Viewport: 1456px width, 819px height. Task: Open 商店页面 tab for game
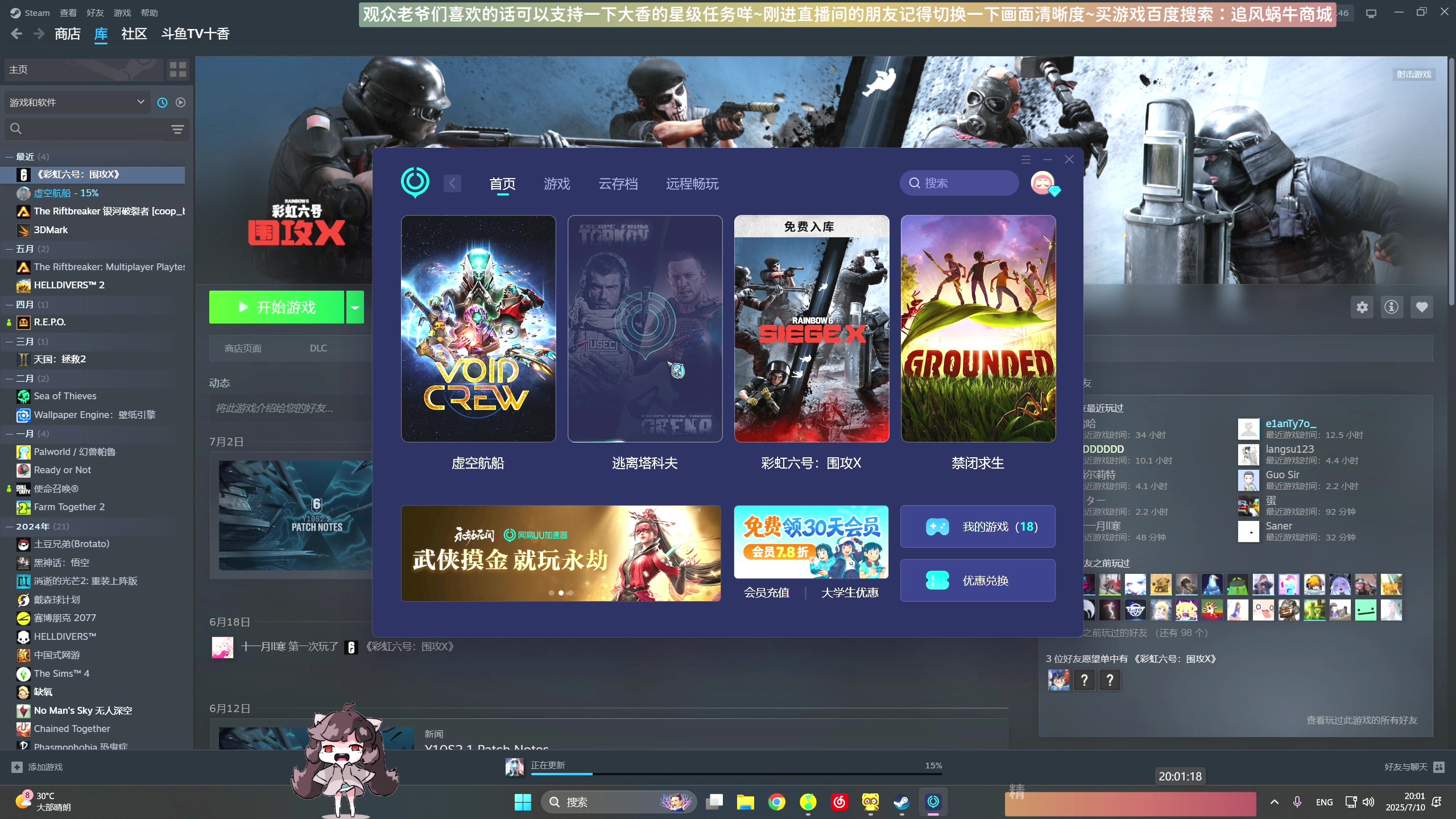click(x=243, y=348)
